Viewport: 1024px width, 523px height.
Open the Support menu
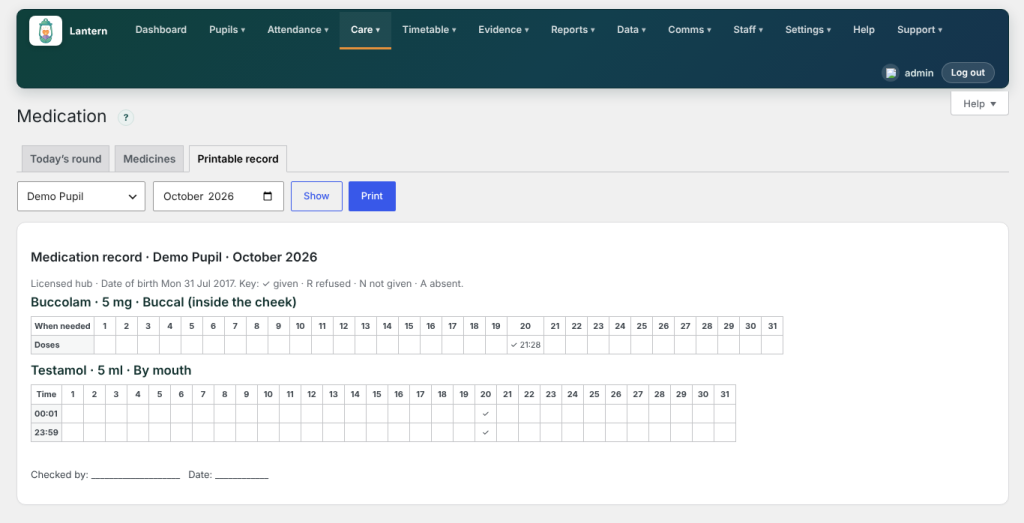[920, 29]
